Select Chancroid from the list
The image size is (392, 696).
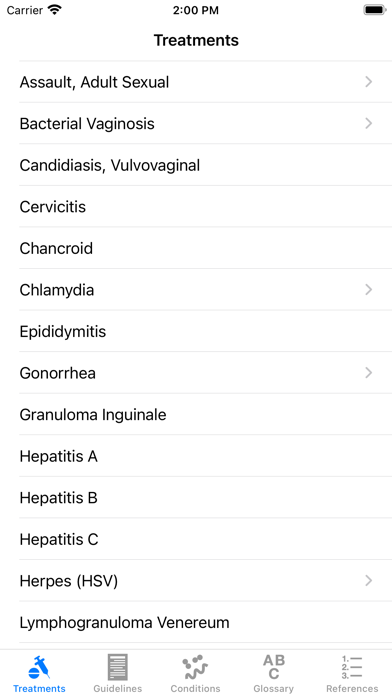tap(206, 248)
